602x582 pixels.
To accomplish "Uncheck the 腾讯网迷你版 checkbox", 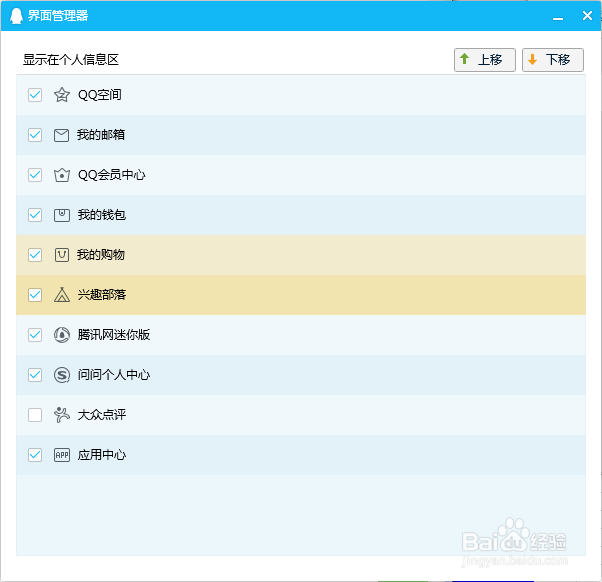I will [x=35, y=335].
